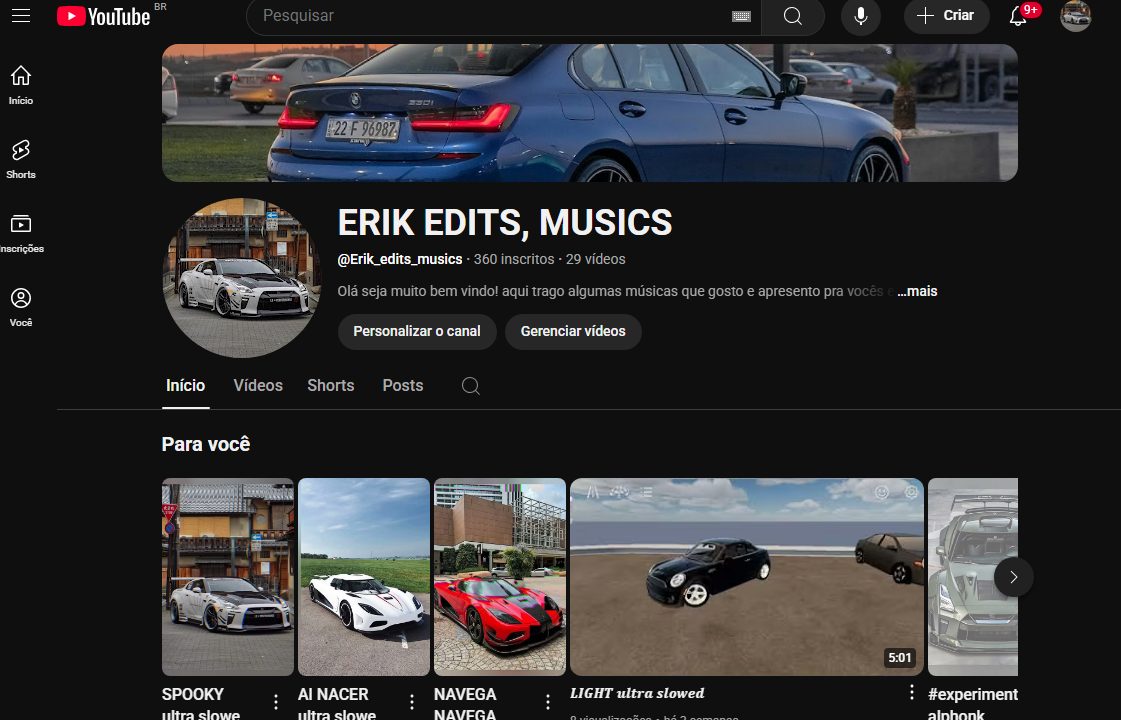
Task: Open the notifications bell
Action: (x=1019, y=16)
